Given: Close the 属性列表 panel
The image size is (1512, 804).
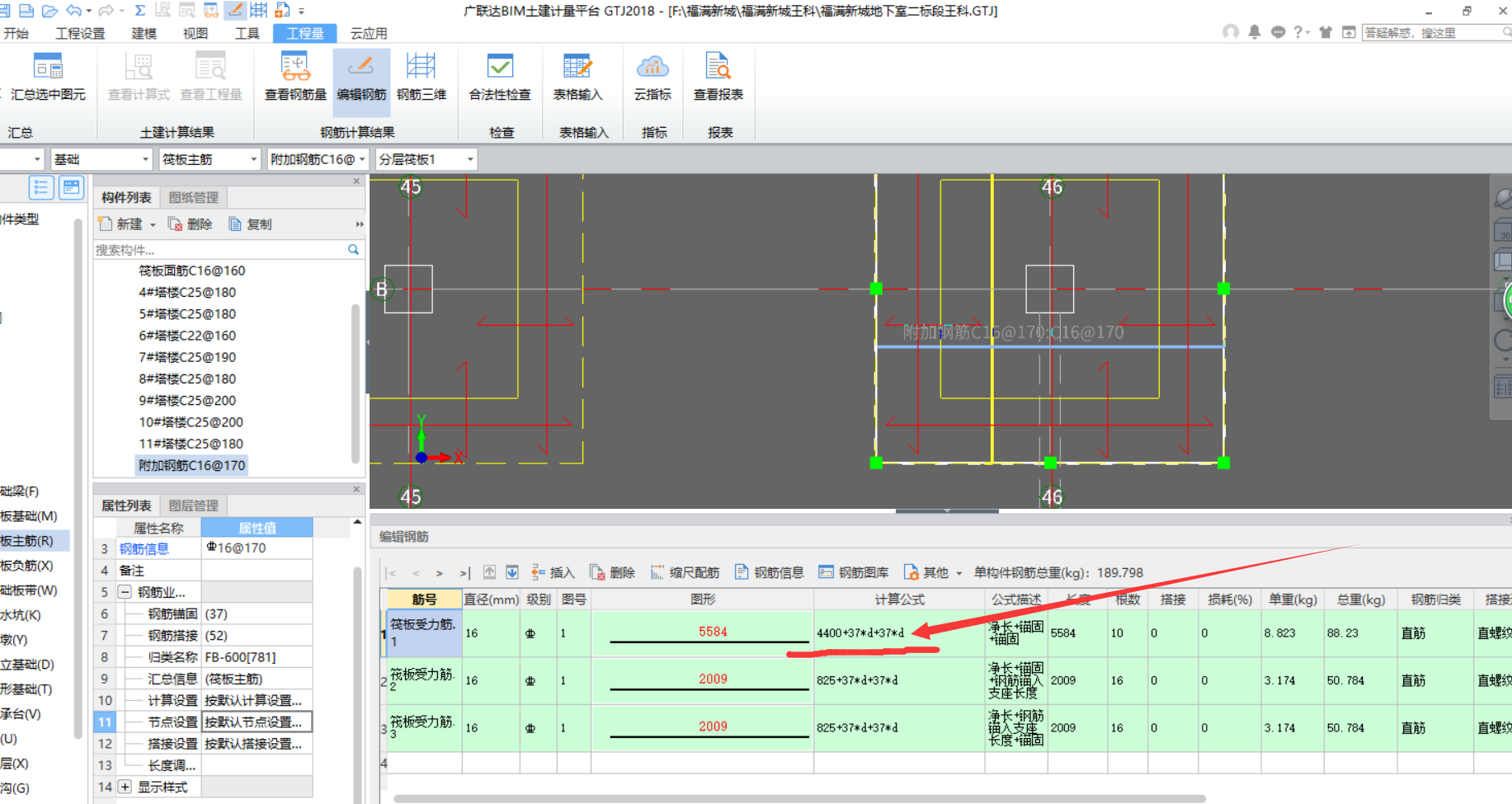Looking at the screenshot, I should (356, 489).
